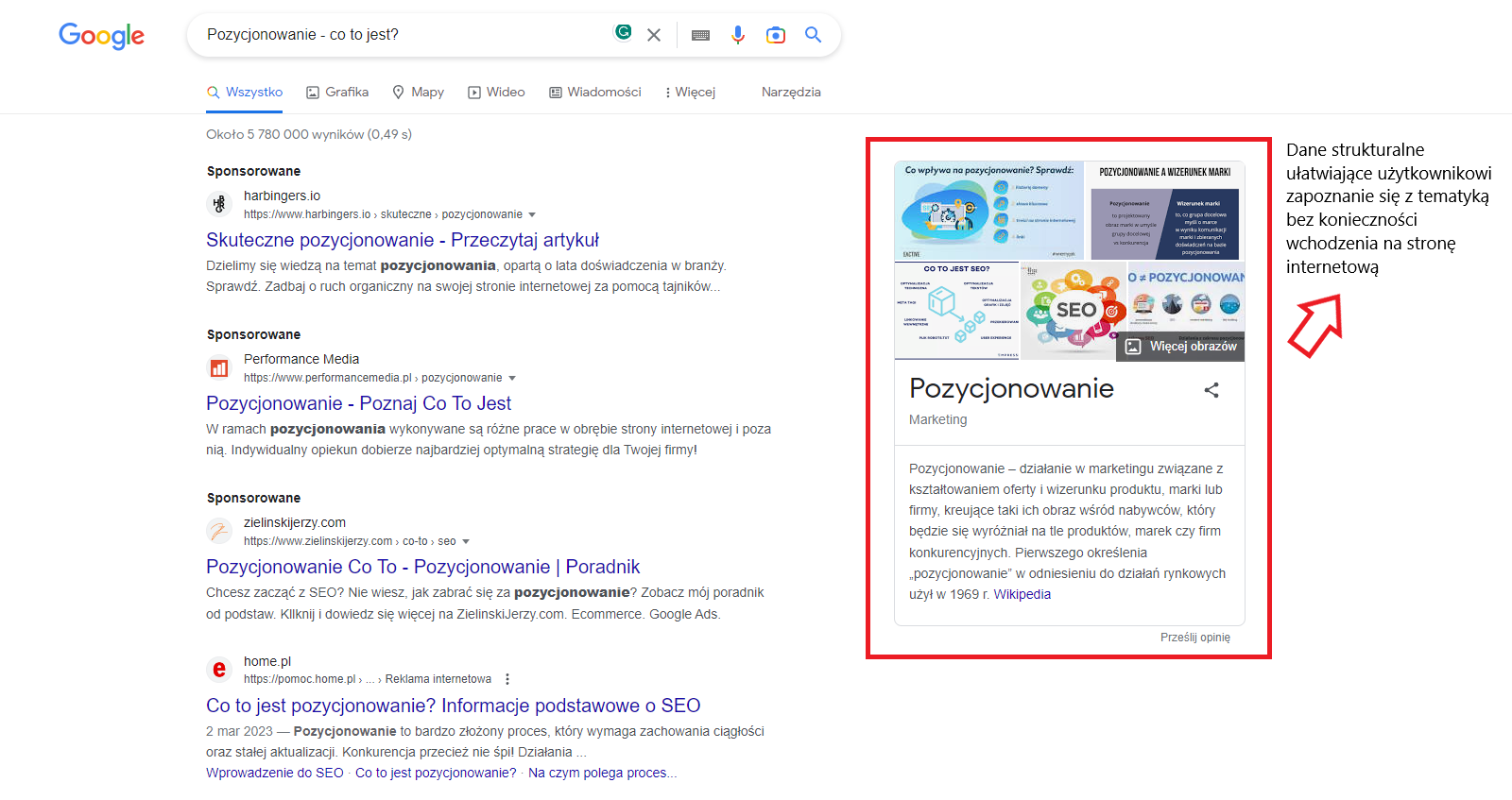Click 'Więcej obrazów' button on image grid
Viewport: 1512px width, 800px height.
1180,347
